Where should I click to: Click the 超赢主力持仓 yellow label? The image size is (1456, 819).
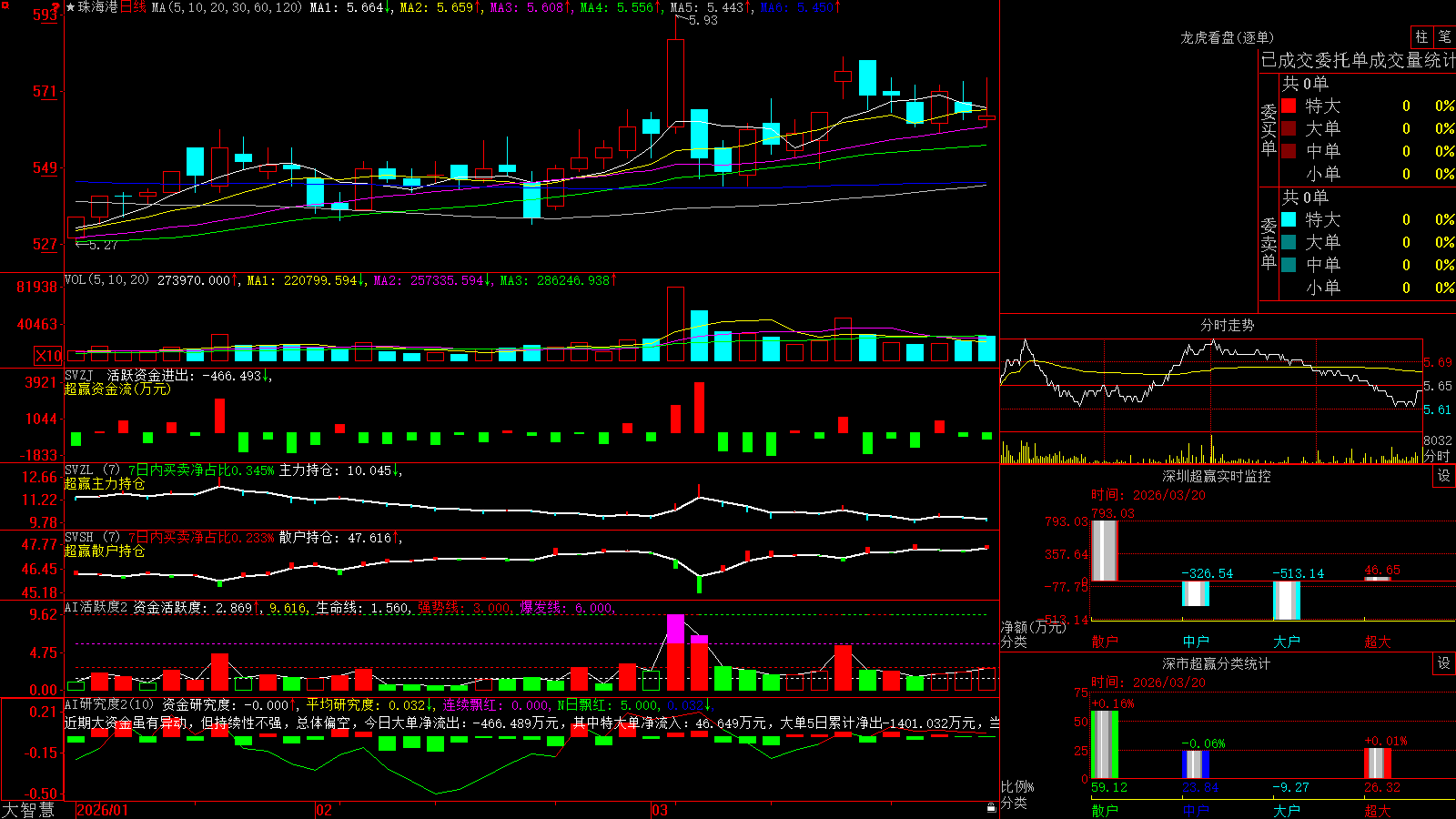(105, 483)
